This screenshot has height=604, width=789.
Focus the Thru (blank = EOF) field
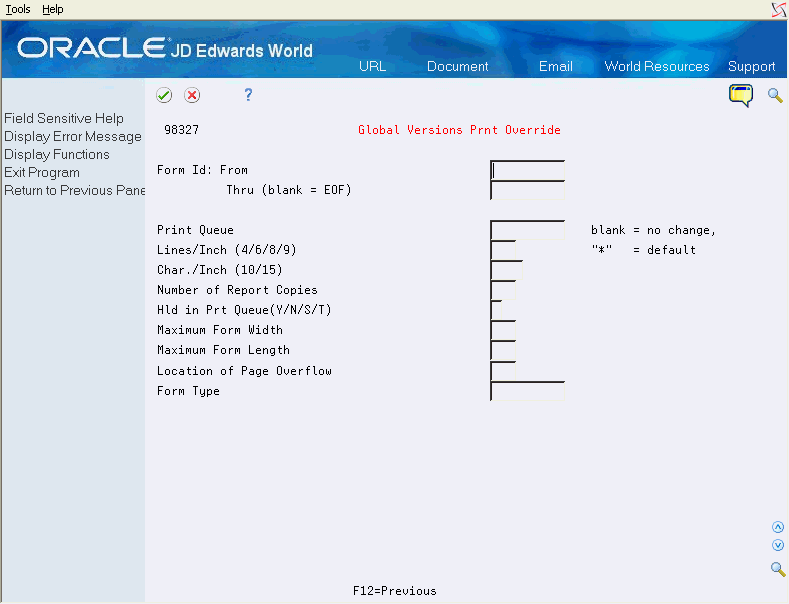[x=527, y=190]
